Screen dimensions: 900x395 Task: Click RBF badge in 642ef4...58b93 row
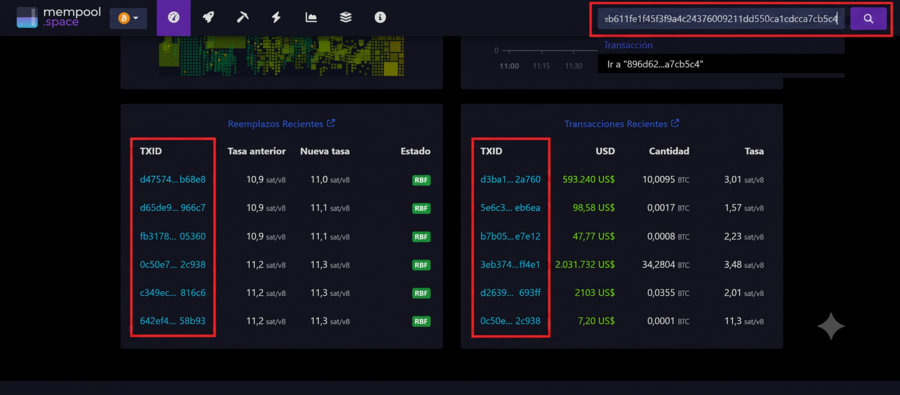421,322
